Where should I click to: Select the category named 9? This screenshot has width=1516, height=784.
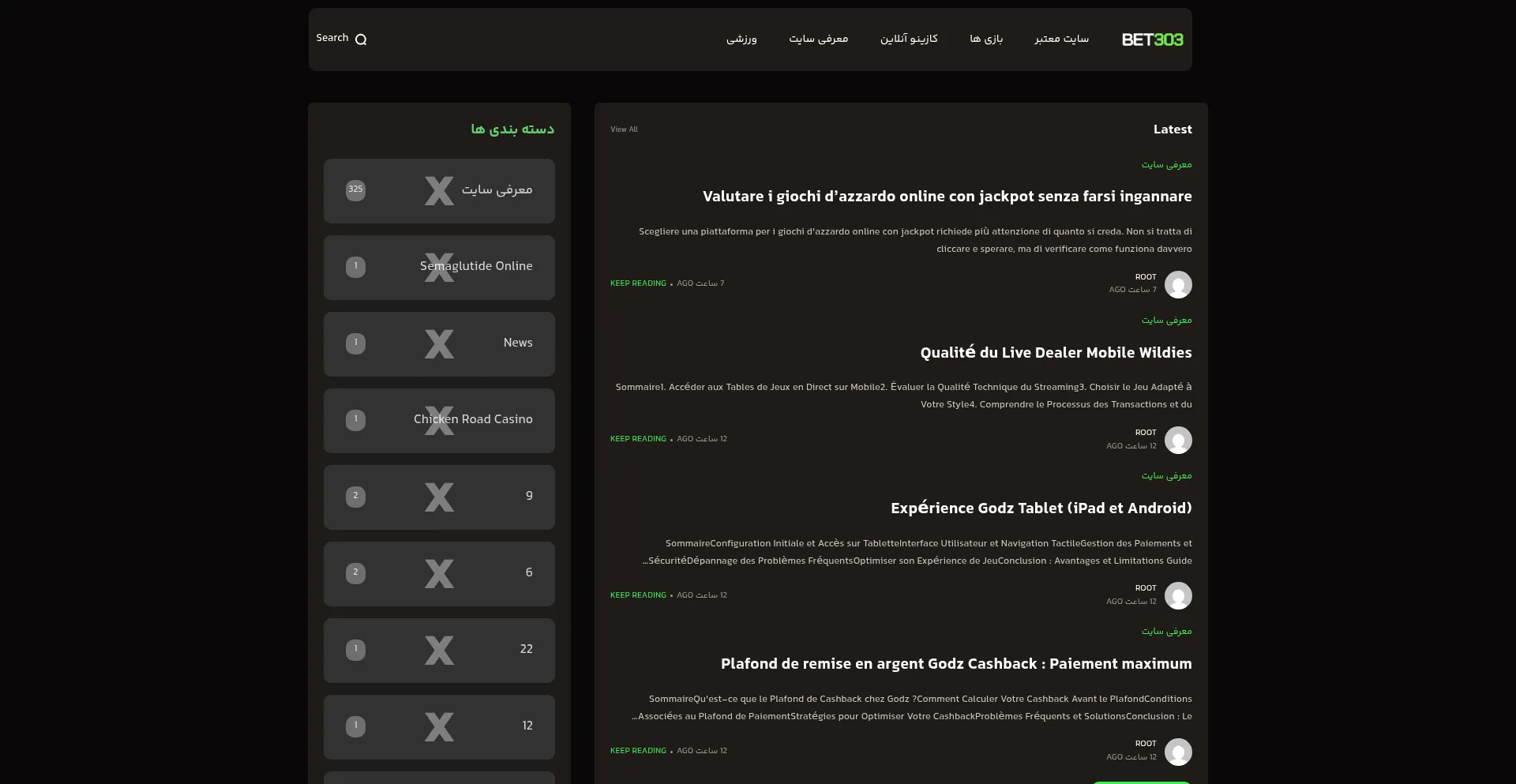click(529, 496)
